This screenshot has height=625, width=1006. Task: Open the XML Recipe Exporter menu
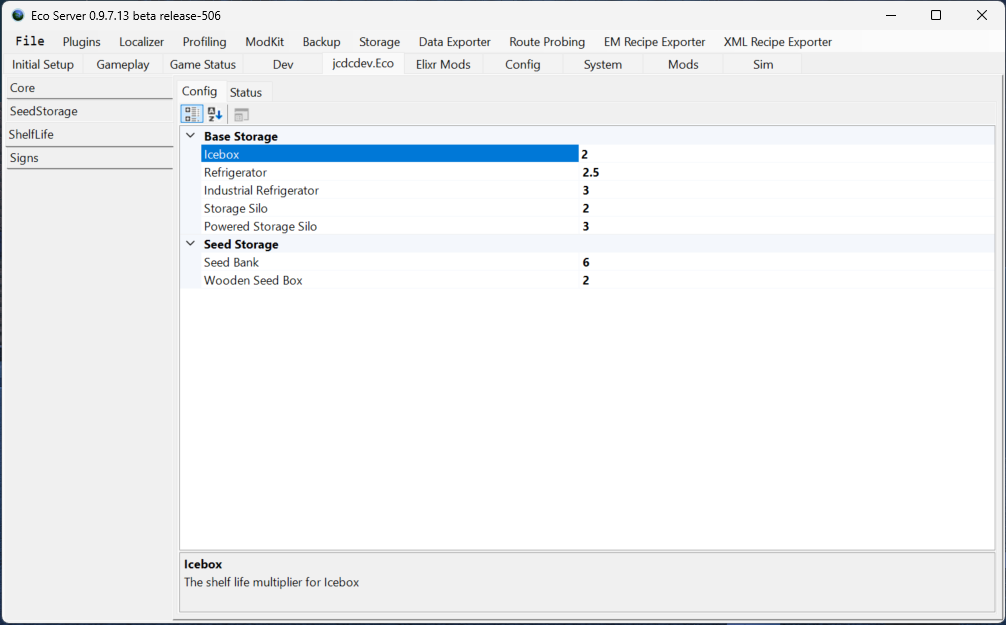coord(778,42)
